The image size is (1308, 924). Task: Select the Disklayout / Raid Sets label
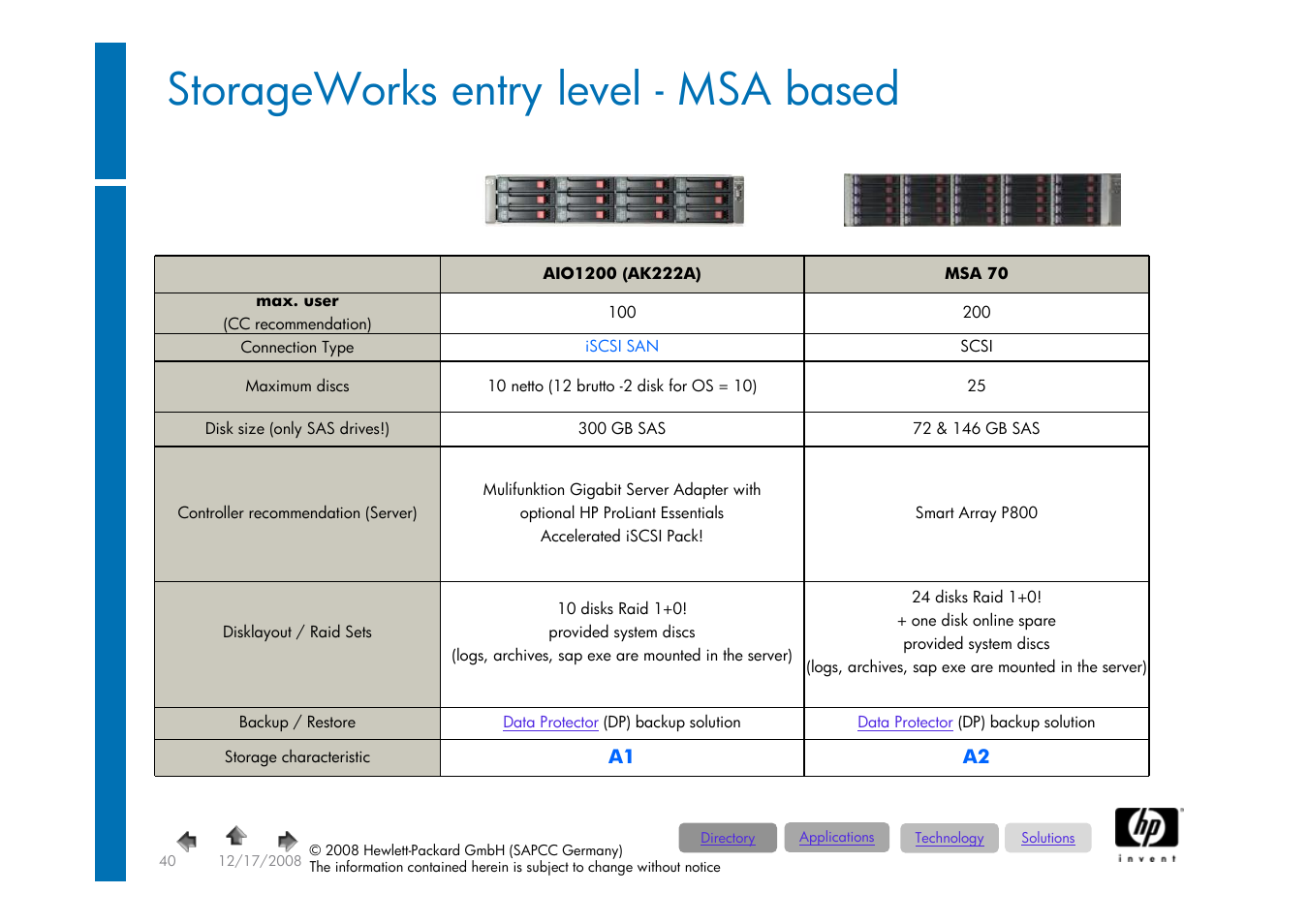pos(297,631)
